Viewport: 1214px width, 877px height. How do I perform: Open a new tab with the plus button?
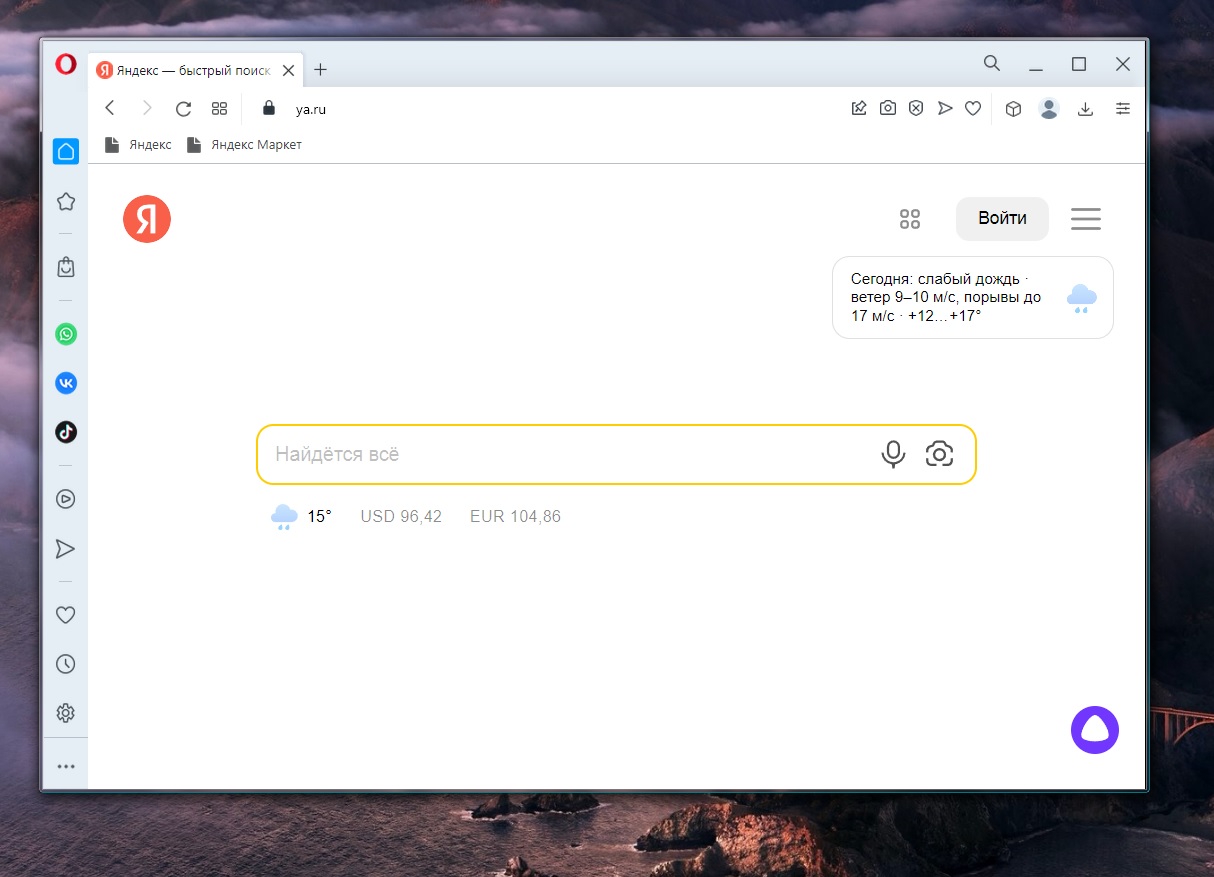point(320,69)
